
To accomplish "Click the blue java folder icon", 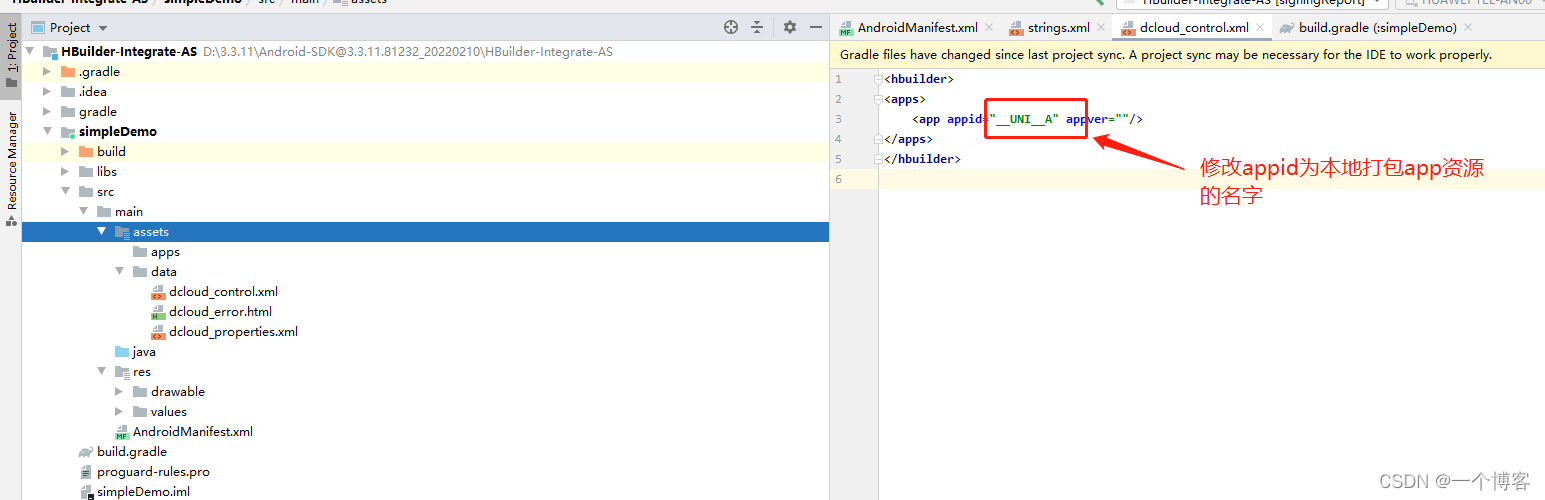I will [x=122, y=352].
